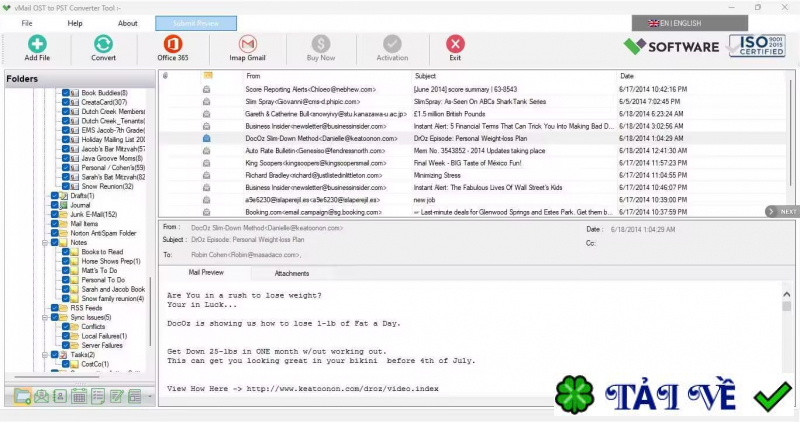
Task: Click the Journal folder icon
Action: (x=64, y=205)
